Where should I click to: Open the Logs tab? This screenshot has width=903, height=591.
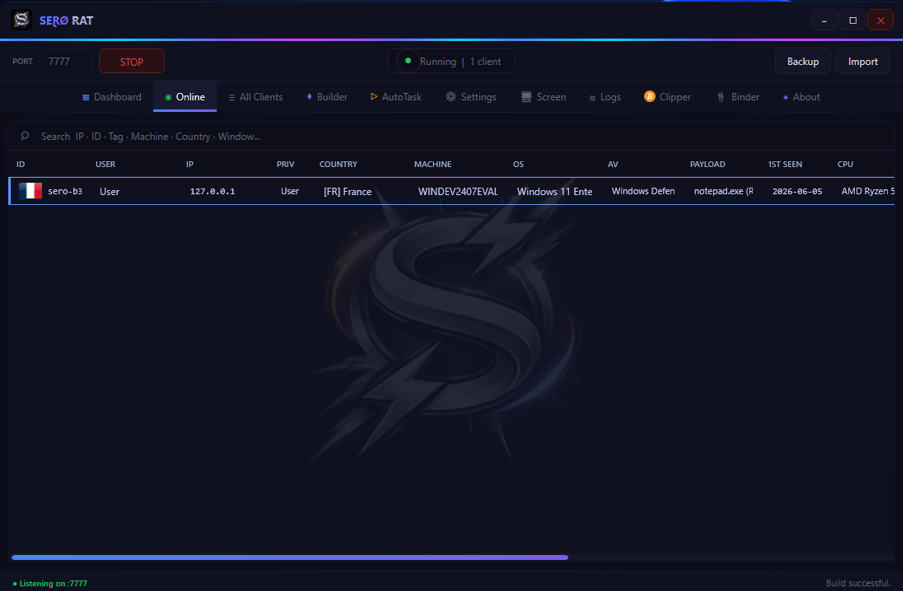pyautogui.click(x=605, y=97)
